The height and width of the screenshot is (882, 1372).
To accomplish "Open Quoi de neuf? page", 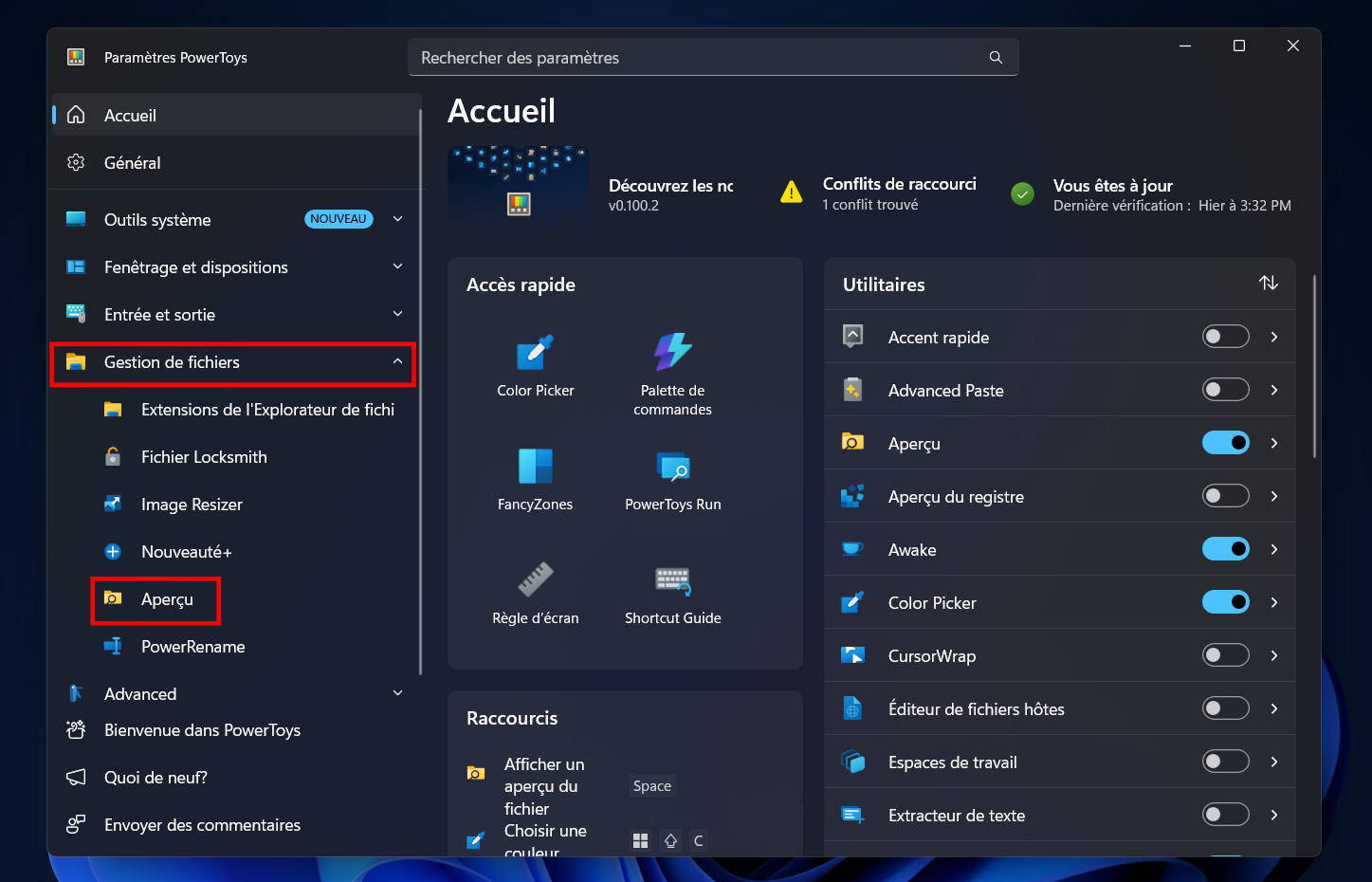I will [x=236, y=777].
